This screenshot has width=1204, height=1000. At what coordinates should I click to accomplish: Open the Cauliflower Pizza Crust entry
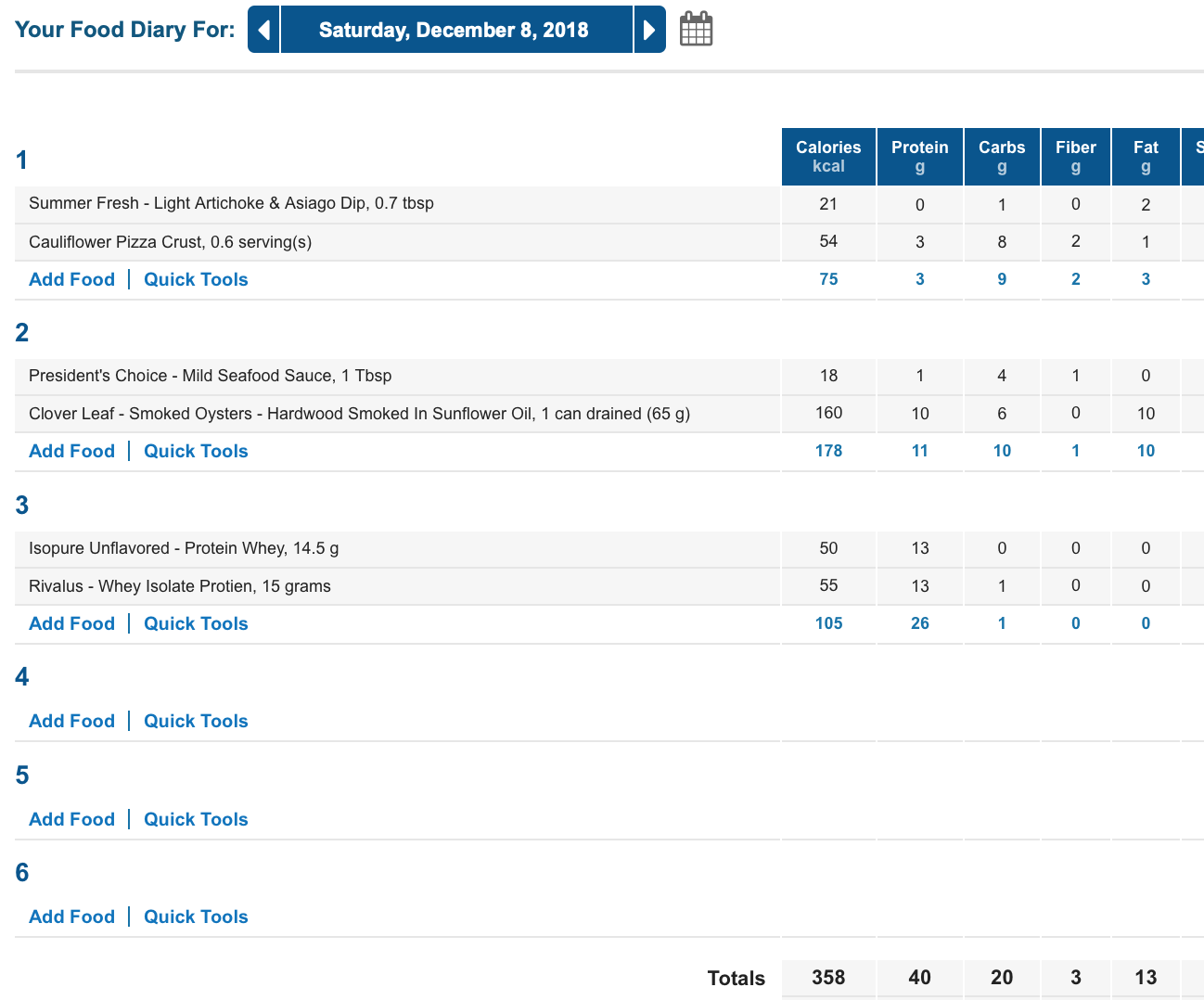pos(170,242)
